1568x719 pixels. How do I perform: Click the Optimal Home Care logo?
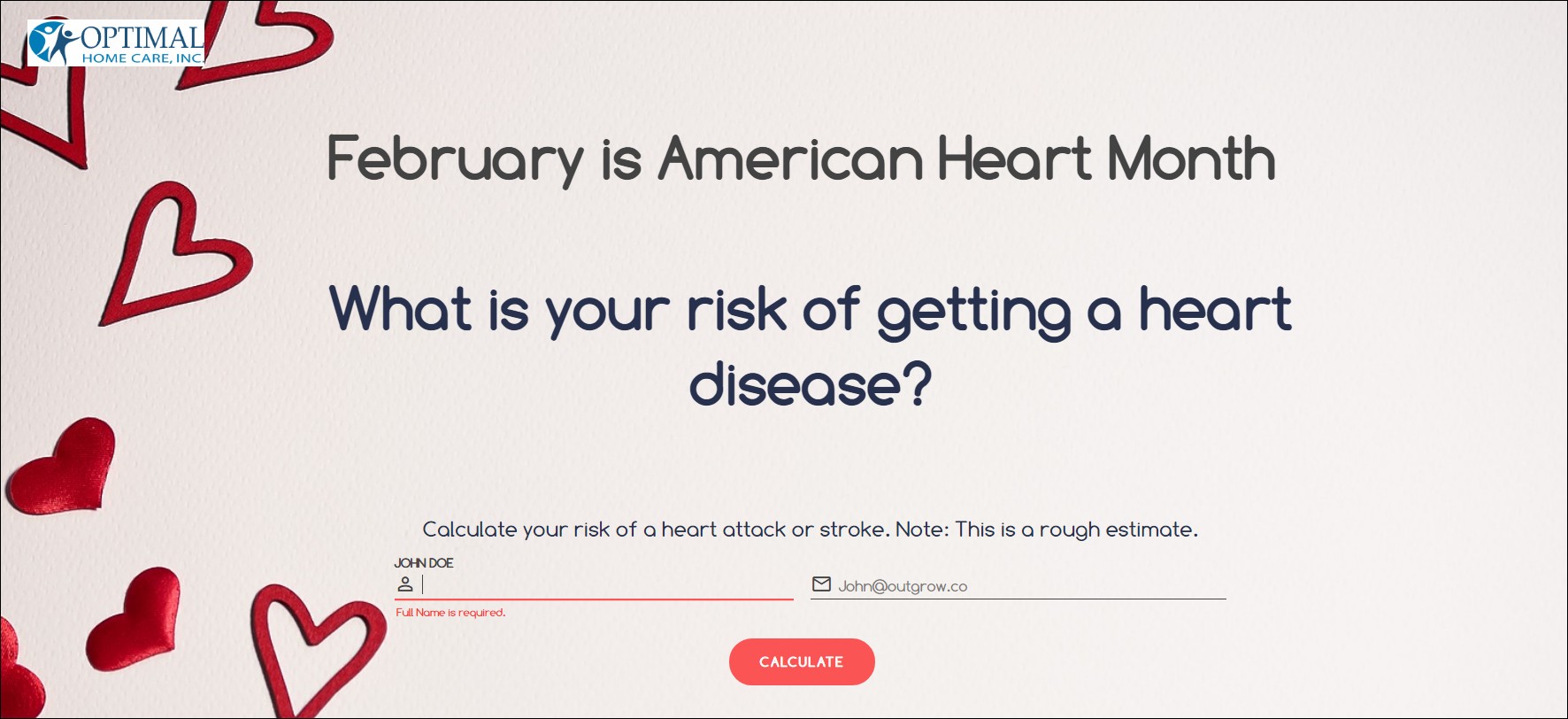[116, 43]
